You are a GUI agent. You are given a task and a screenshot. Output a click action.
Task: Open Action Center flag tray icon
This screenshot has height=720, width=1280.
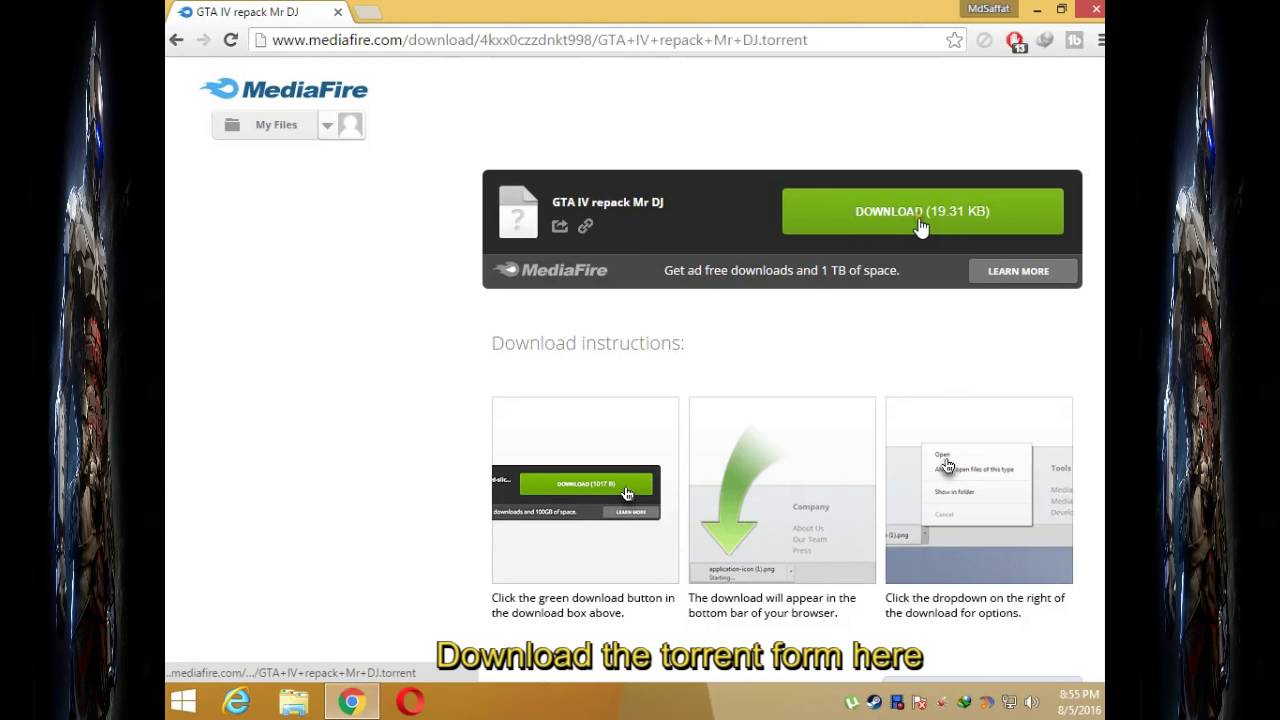(920, 702)
